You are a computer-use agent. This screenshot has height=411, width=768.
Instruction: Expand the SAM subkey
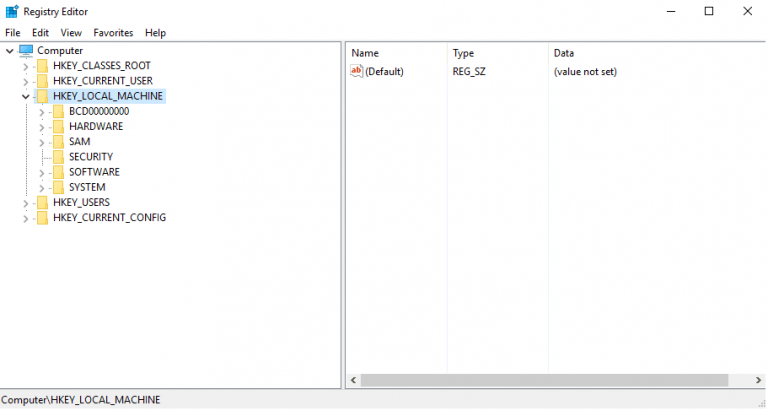(x=42, y=143)
